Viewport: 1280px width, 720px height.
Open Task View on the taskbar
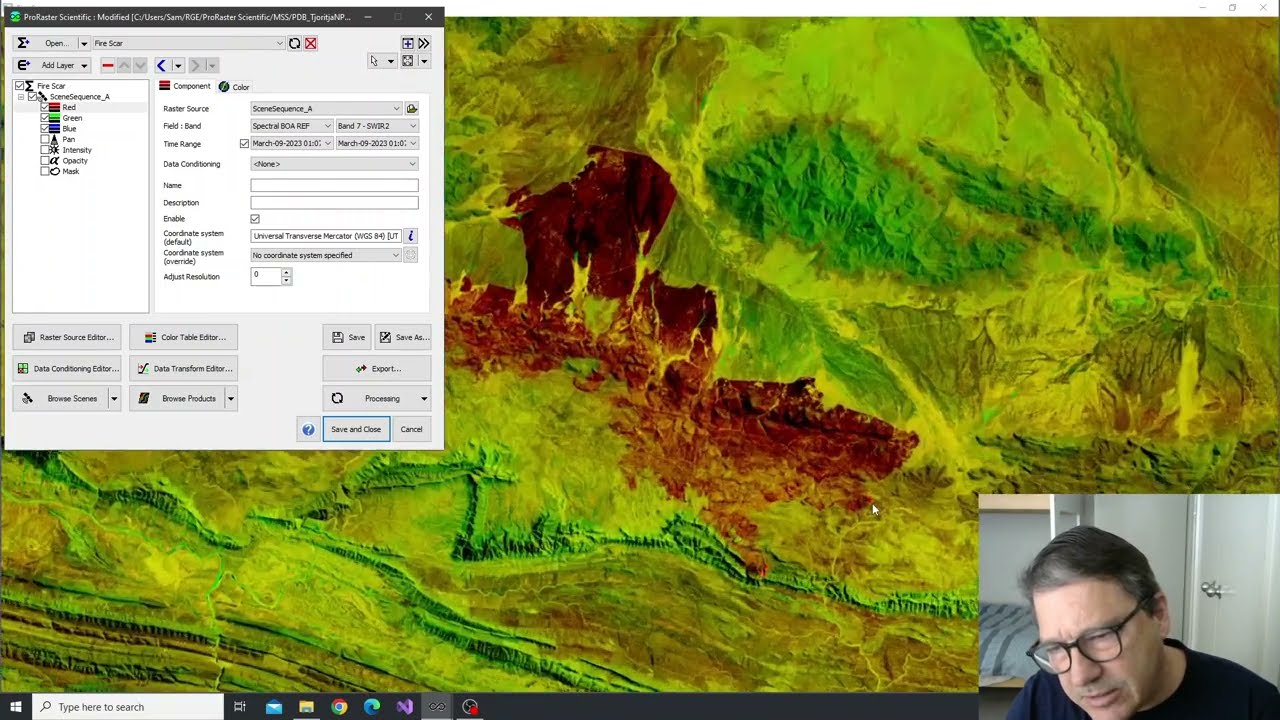[240, 707]
